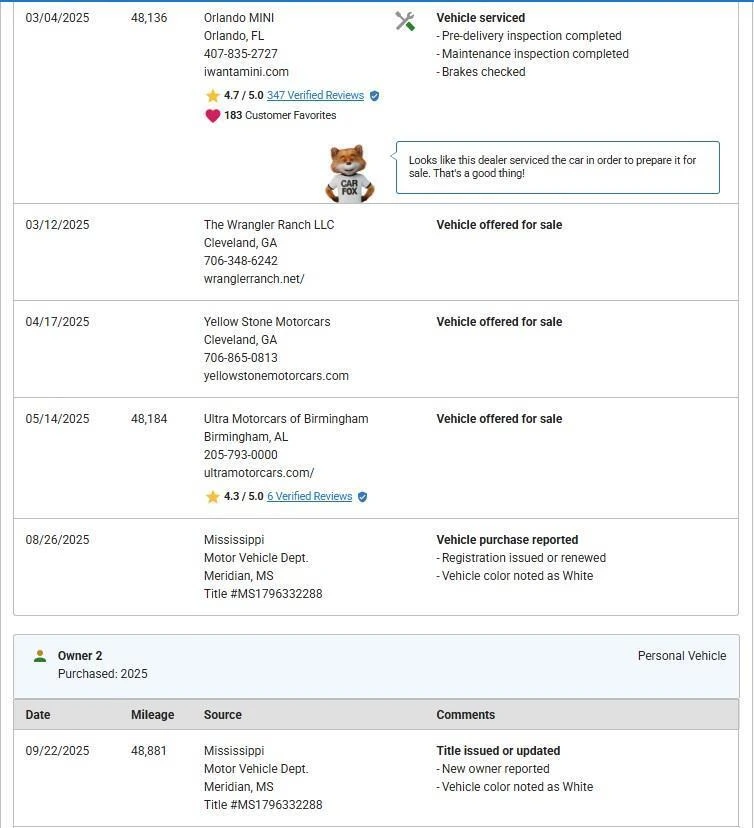Click verified badge next to 6 reviews
Viewport: 754px width, 828px height.
tap(363, 497)
